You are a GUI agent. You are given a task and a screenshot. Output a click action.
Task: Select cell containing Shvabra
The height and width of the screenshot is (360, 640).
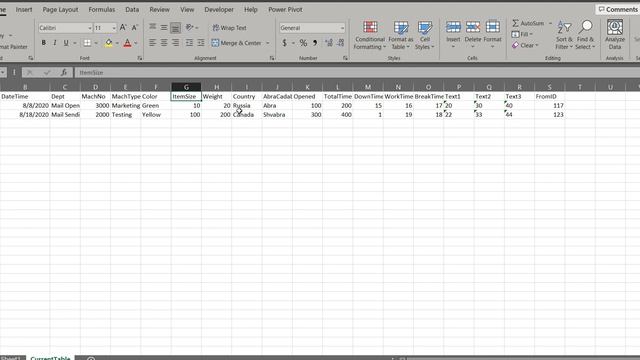pos(277,115)
